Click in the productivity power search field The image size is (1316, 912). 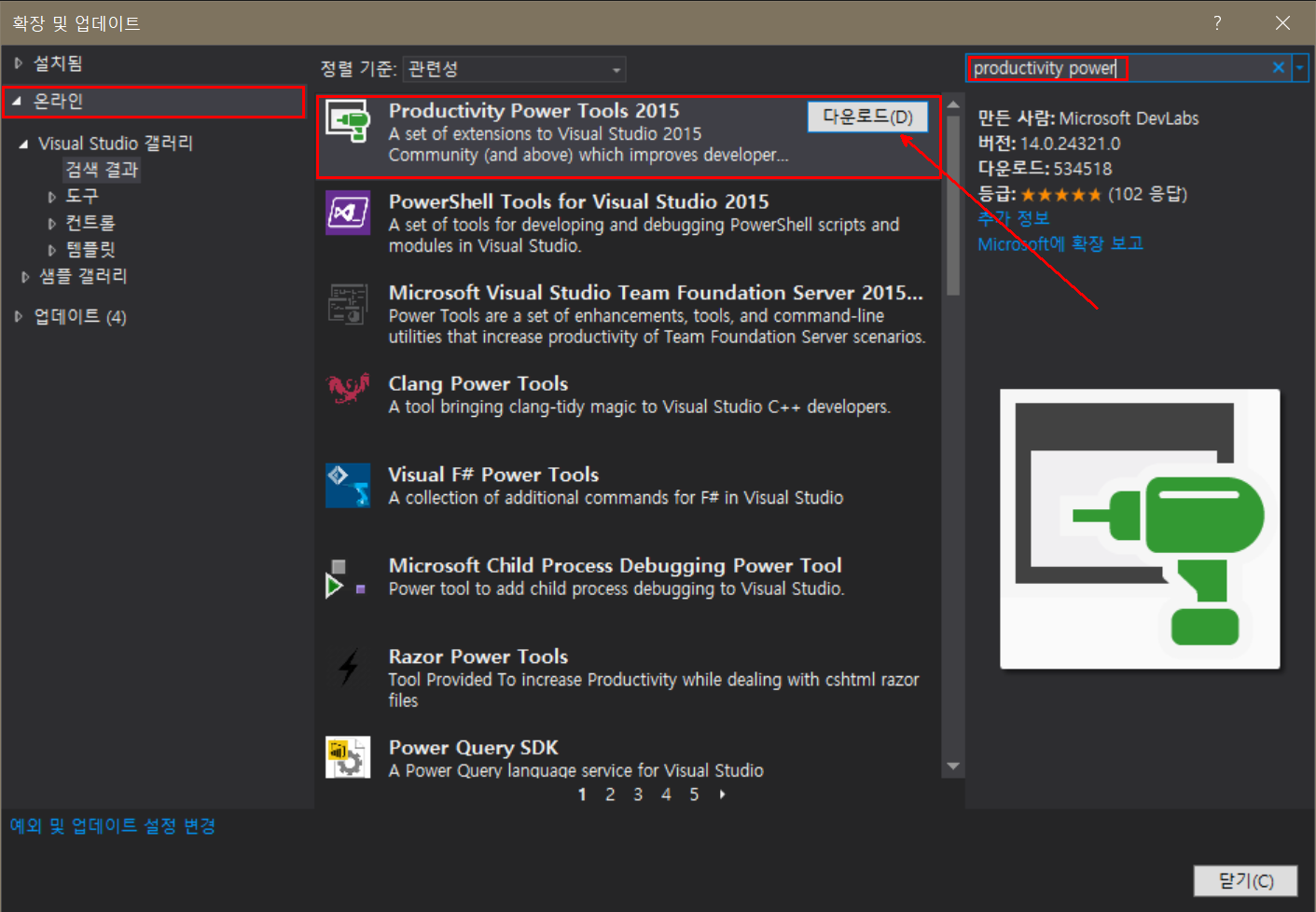click(x=1119, y=67)
